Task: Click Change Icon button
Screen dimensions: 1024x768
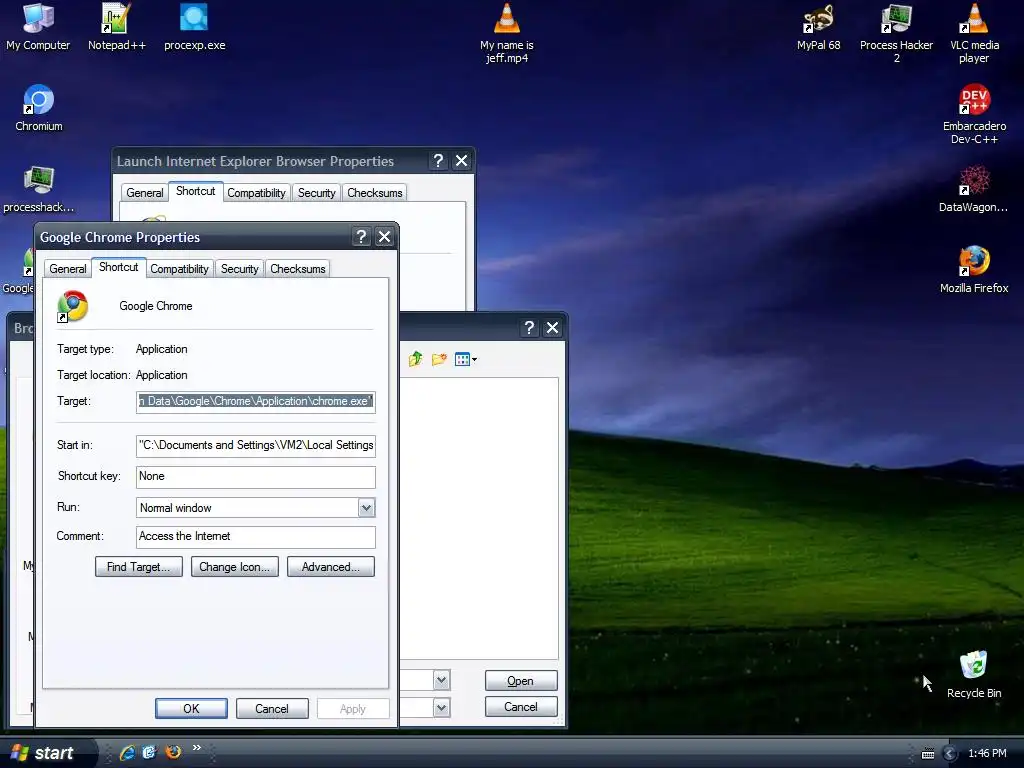Action: [234, 567]
